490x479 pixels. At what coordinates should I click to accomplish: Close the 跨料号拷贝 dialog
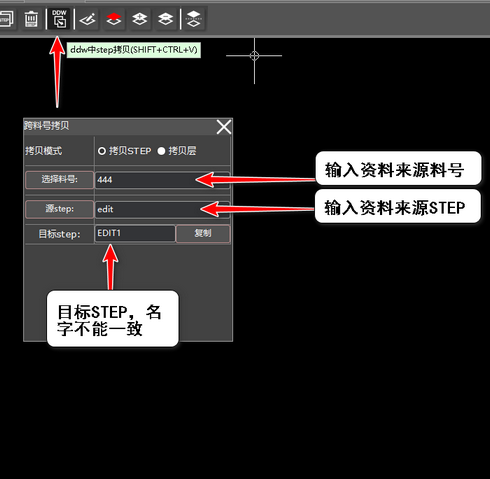(x=224, y=127)
